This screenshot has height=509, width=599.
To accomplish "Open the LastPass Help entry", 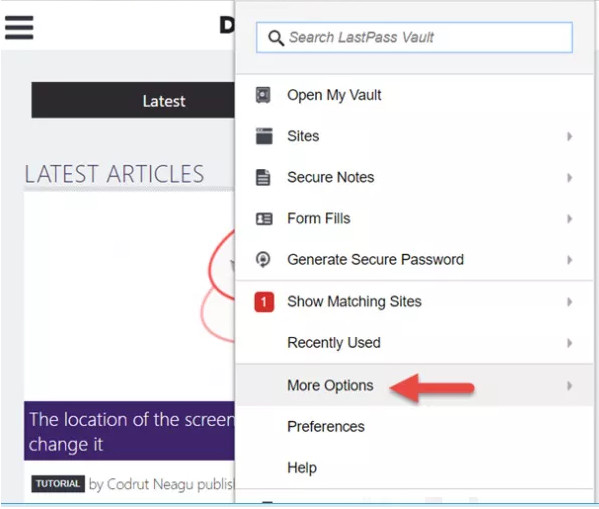I will click(414, 468).
